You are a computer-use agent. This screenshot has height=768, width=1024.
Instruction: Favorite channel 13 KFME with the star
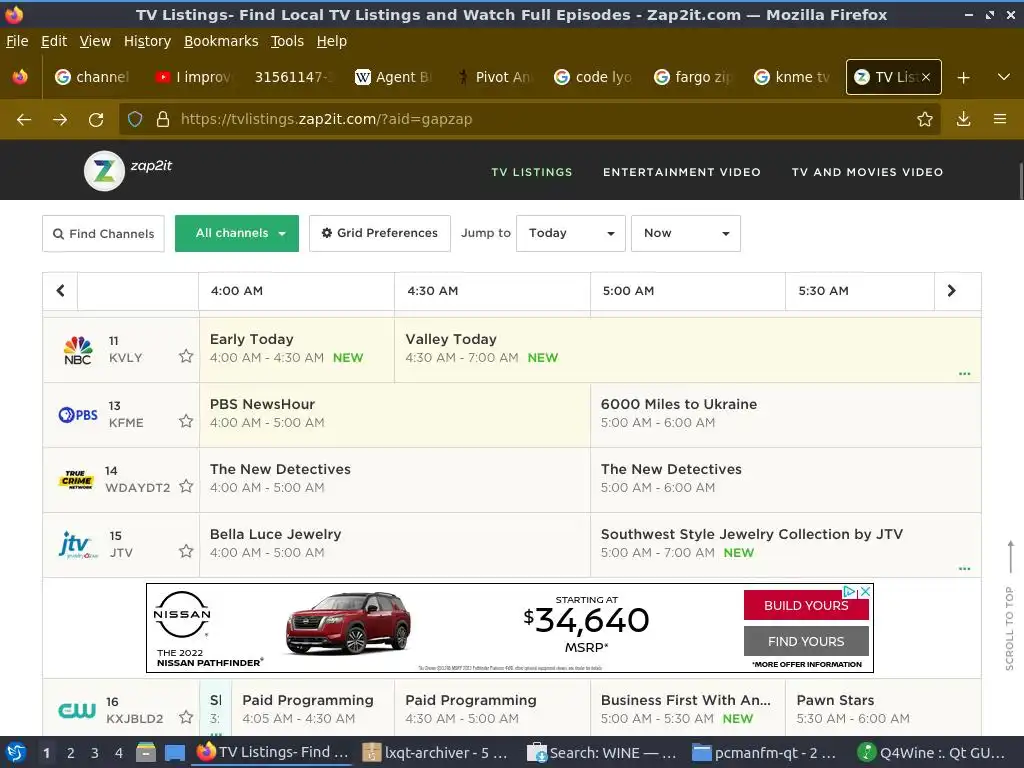pos(186,421)
